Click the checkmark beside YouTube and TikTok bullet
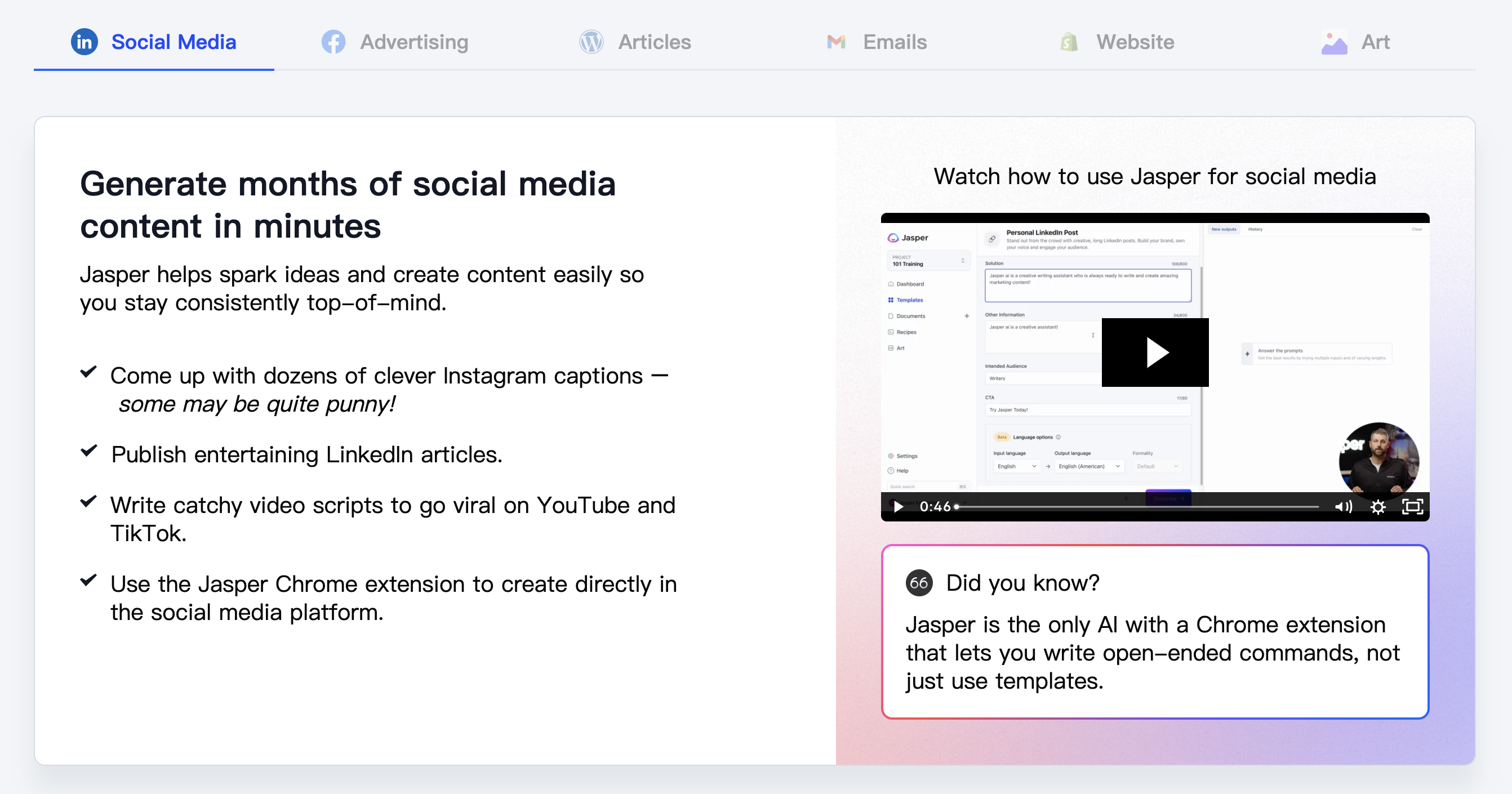Viewport: 1512px width, 794px height. tap(88, 501)
